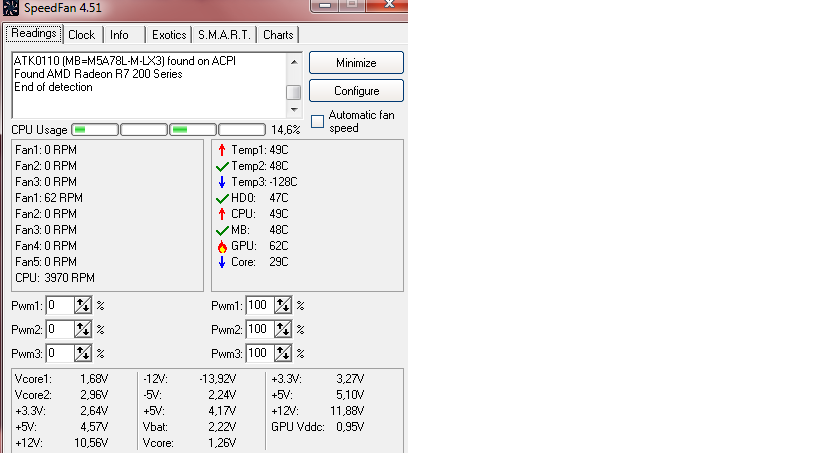Click the green checkmark beside Temp2
The height and width of the screenshot is (460, 816).
(222, 167)
